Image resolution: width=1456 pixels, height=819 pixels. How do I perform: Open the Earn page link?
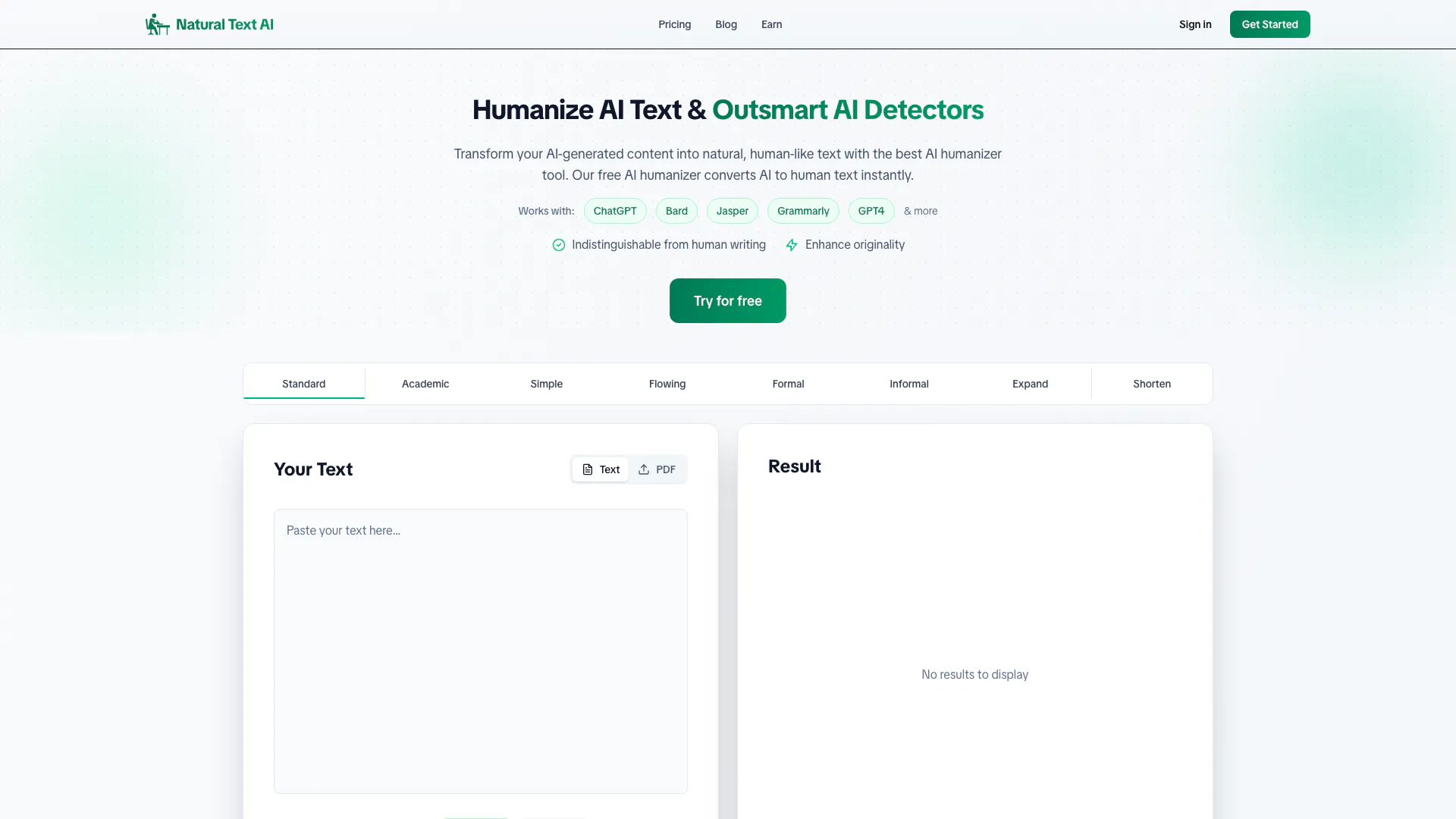[x=771, y=24]
